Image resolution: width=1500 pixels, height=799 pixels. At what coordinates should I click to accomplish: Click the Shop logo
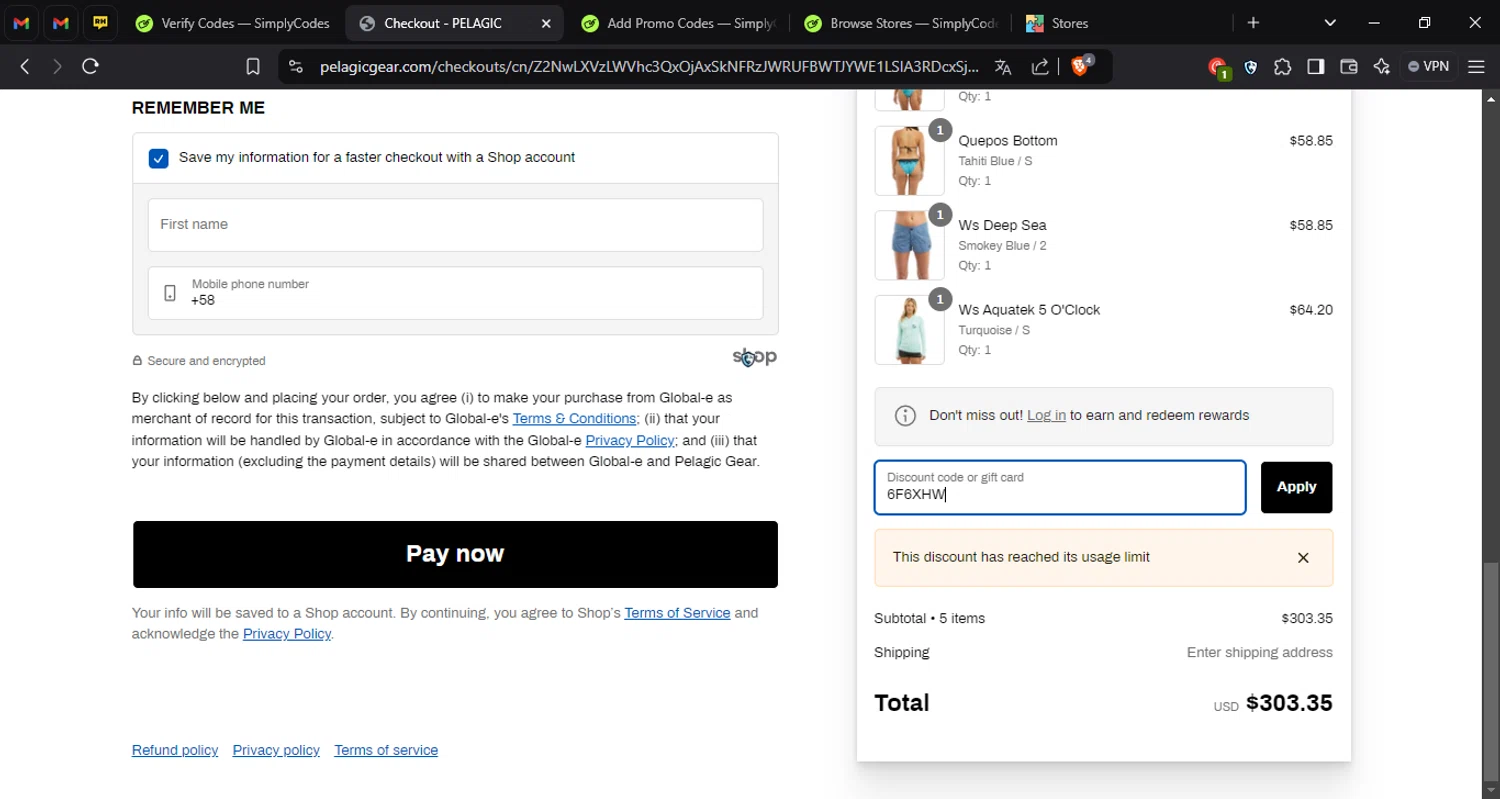pyautogui.click(x=755, y=357)
